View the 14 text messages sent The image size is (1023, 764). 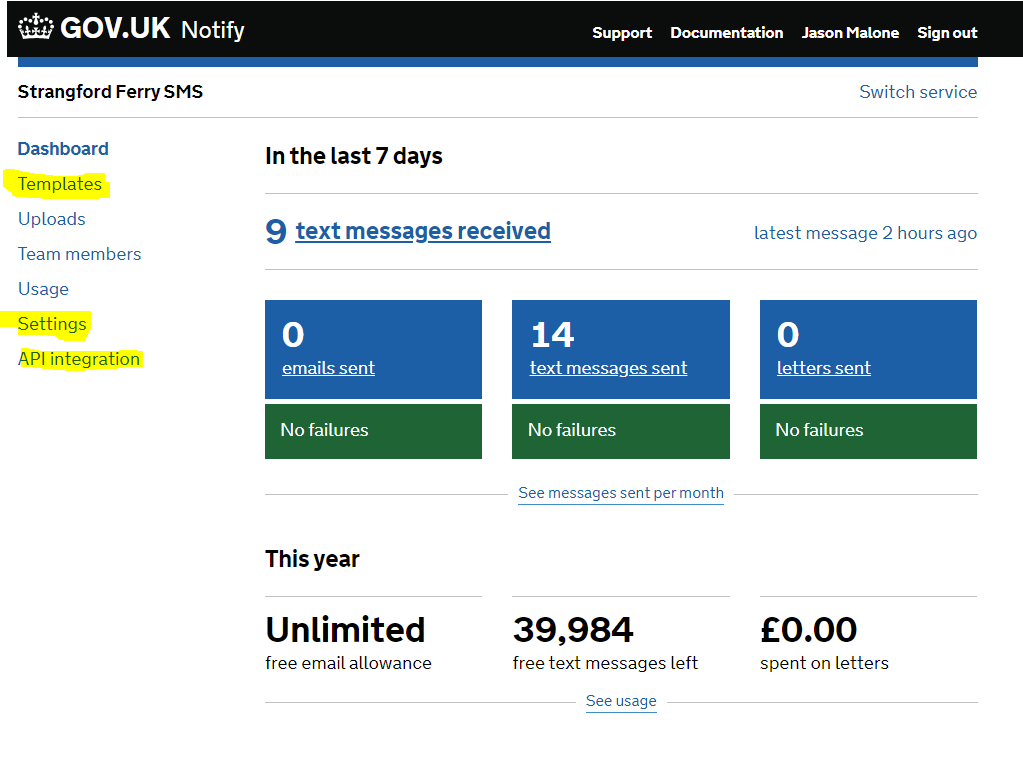pos(607,368)
